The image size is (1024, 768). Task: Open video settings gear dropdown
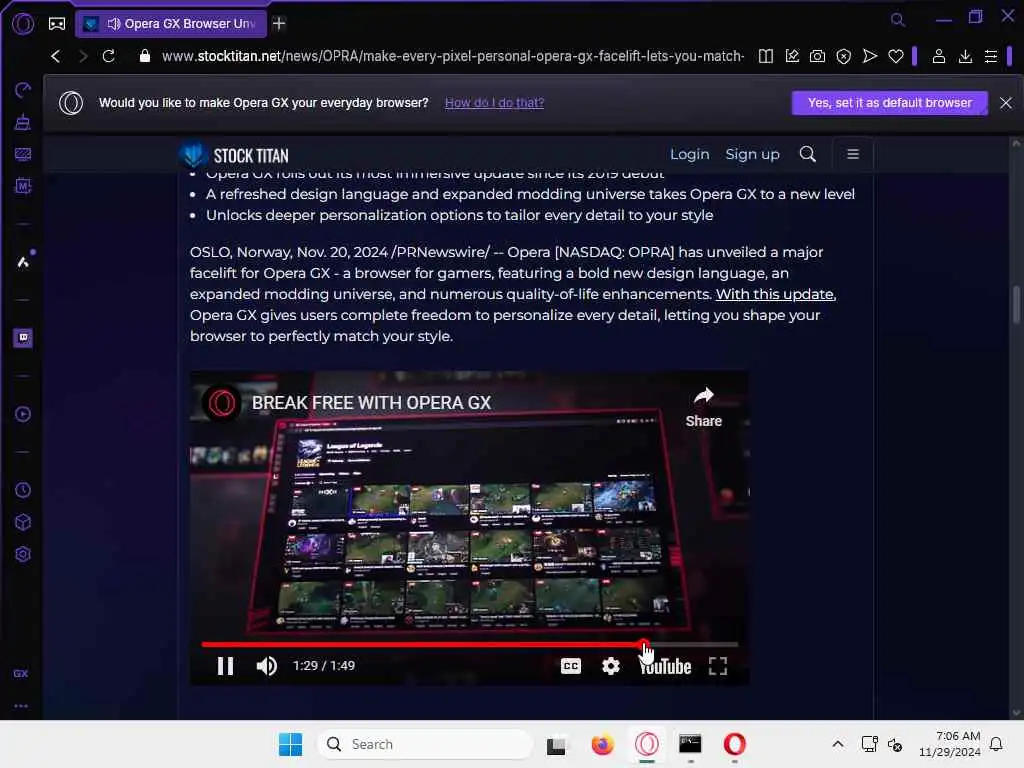pos(611,665)
